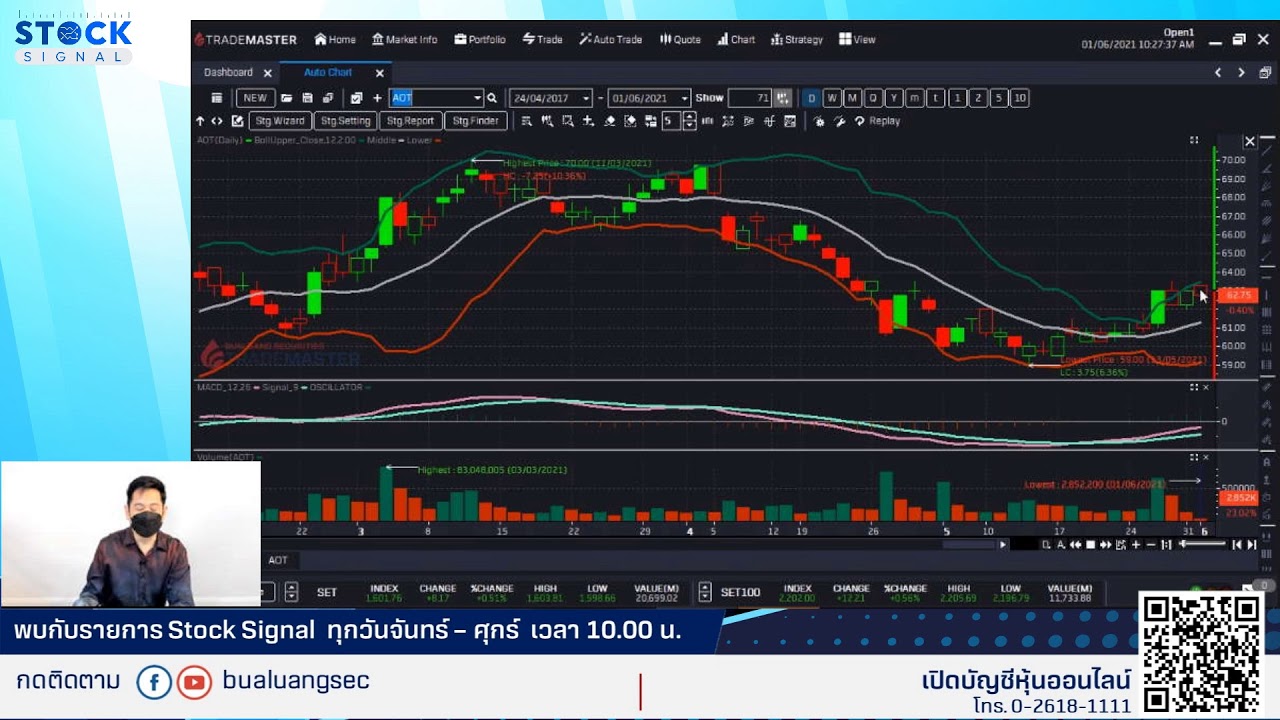Click the chart zoom slider near bottom right
Image resolution: width=1280 pixels, height=720 pixels.
pyautogui.click(x=1203, y=544)
